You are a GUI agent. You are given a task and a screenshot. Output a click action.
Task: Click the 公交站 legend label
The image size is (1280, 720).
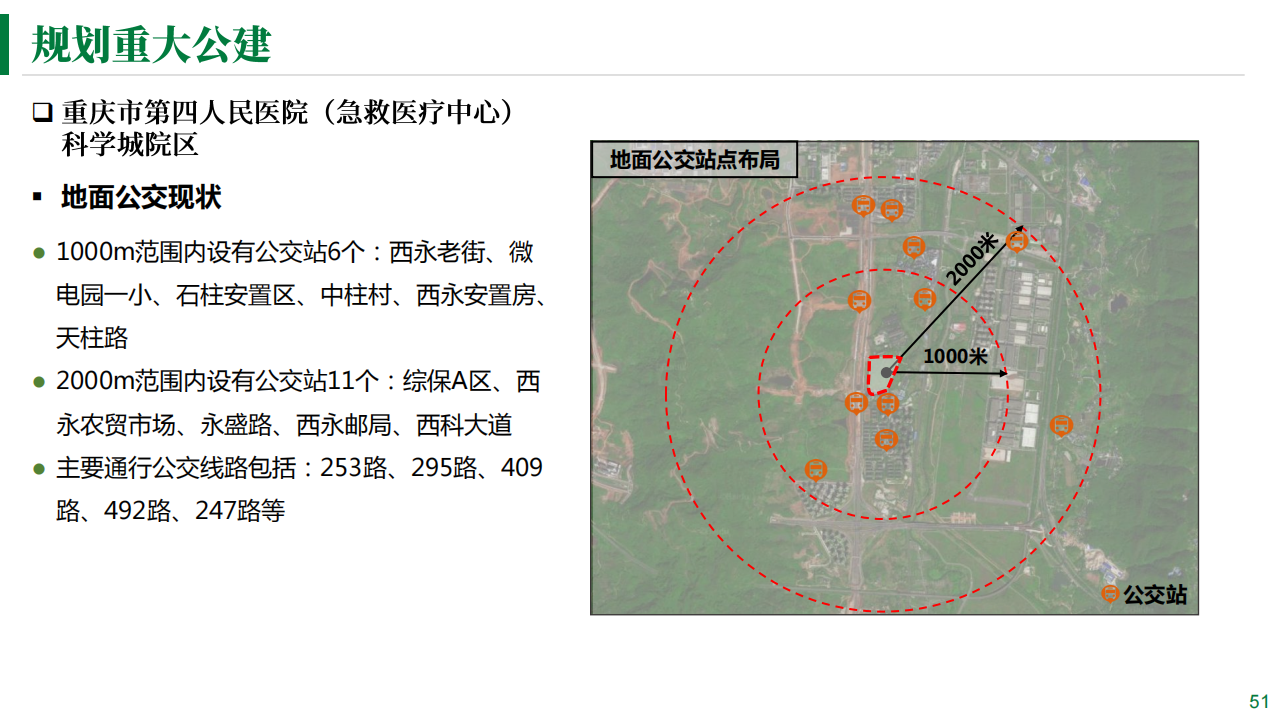click(1156, 595)
